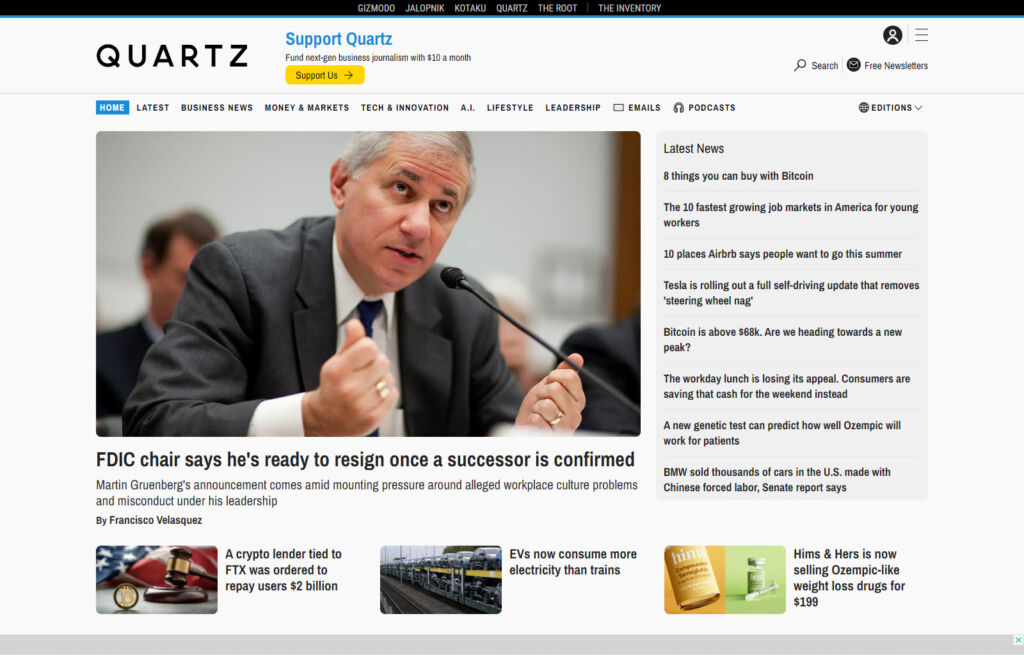Visit The Inventory from the top bar

tap(630, 8)
